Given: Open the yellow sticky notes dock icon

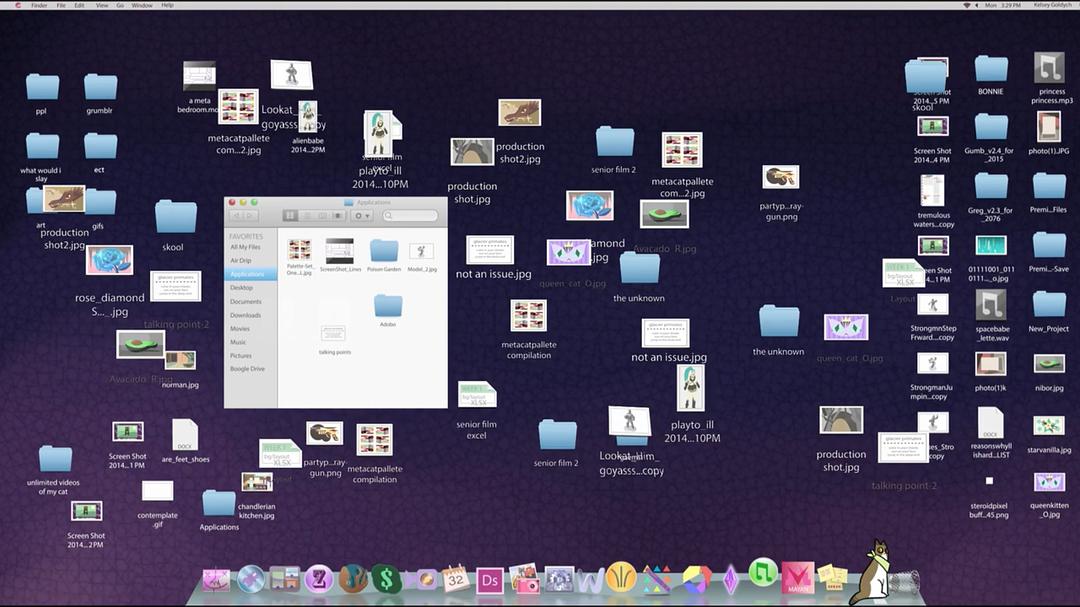Looking at the screenshot, I should (x=831, y=577).
